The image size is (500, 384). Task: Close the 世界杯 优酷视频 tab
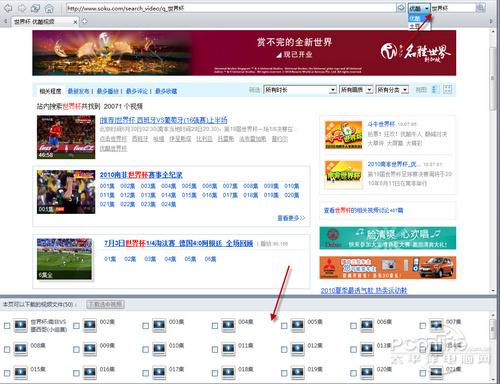[x=75, y=22]
